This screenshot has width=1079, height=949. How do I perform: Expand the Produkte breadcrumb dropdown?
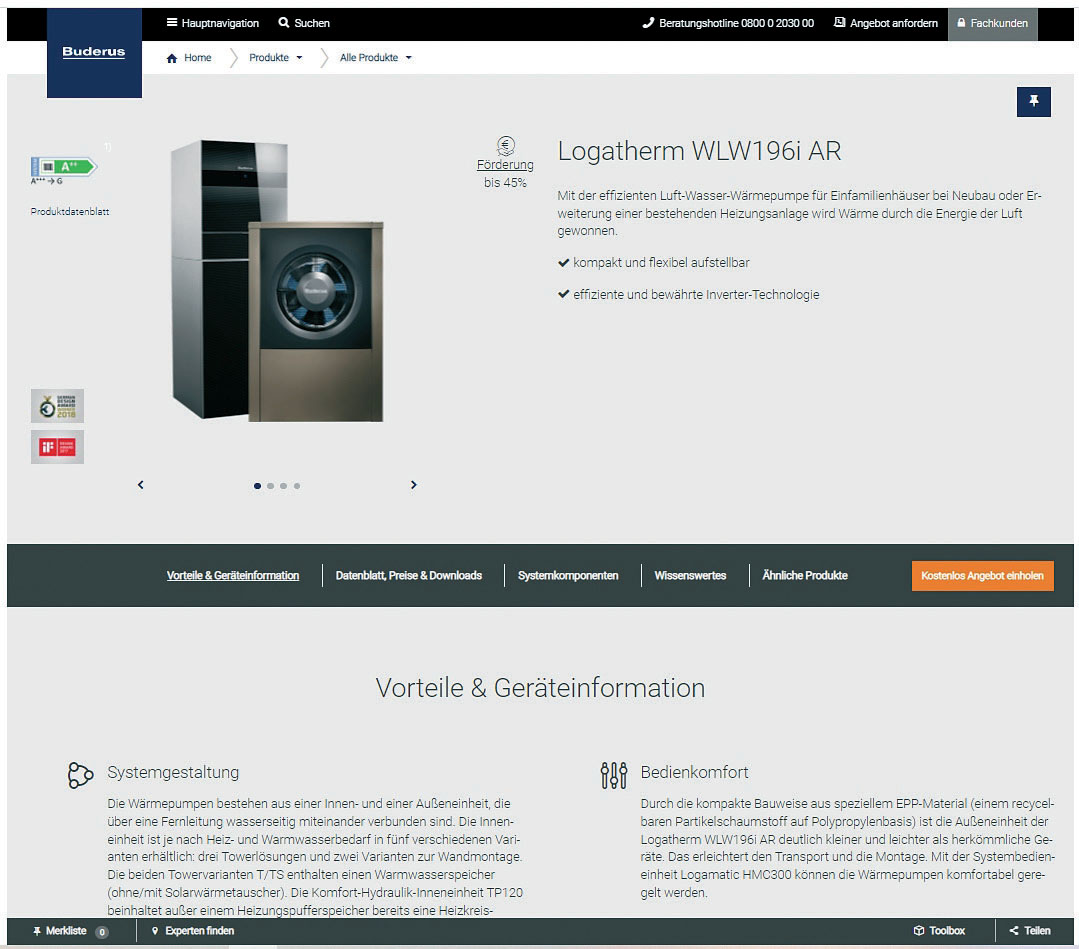click(x=276, y=58)
